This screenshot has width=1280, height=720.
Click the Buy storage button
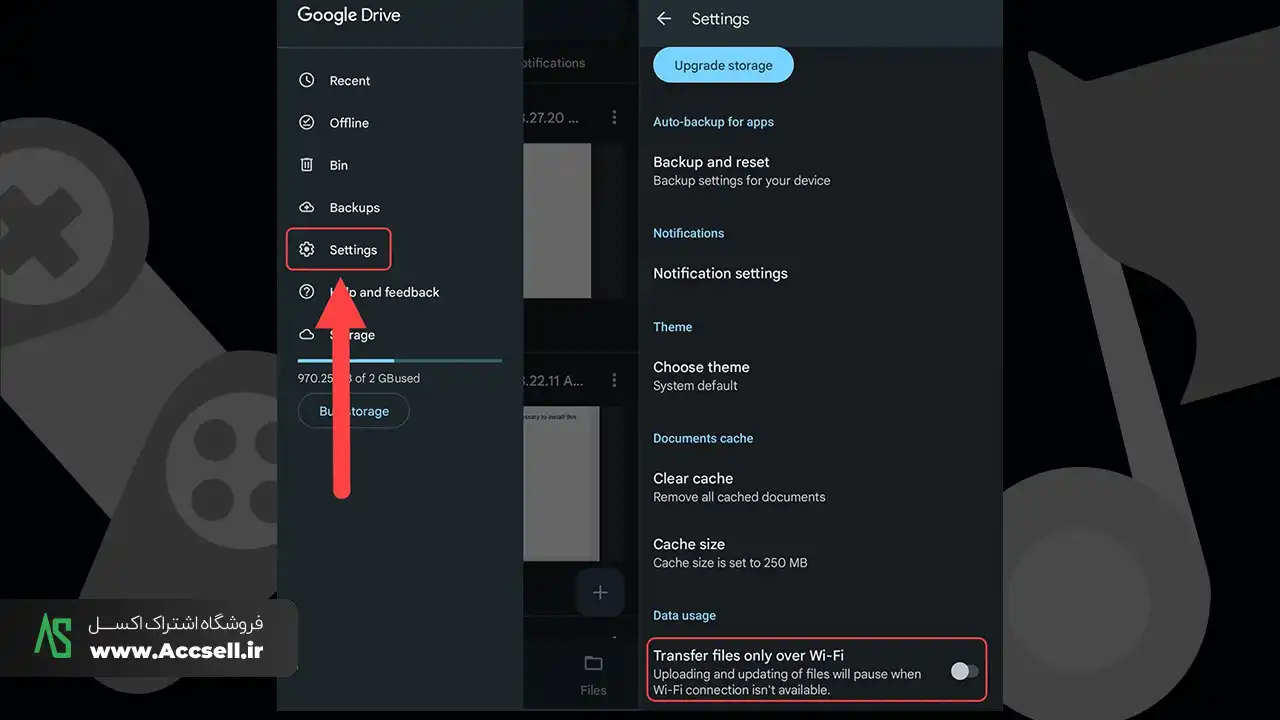coord(354,411)
